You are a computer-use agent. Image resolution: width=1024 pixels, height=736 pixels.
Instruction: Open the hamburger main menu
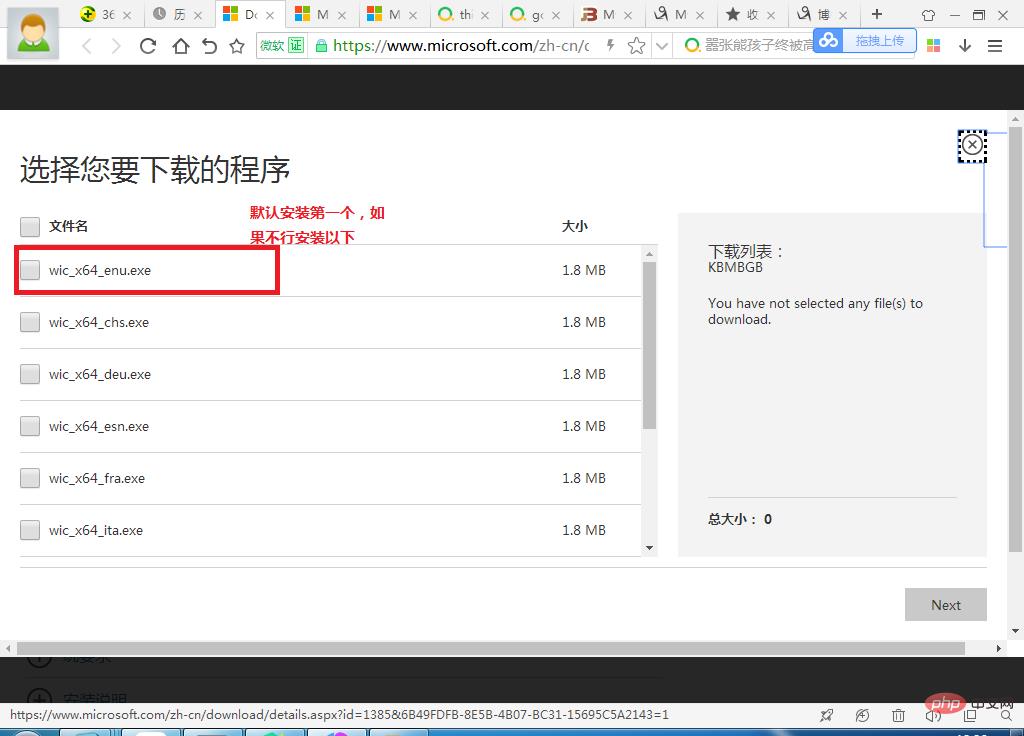pyautogui.click(x=995, y=46)
